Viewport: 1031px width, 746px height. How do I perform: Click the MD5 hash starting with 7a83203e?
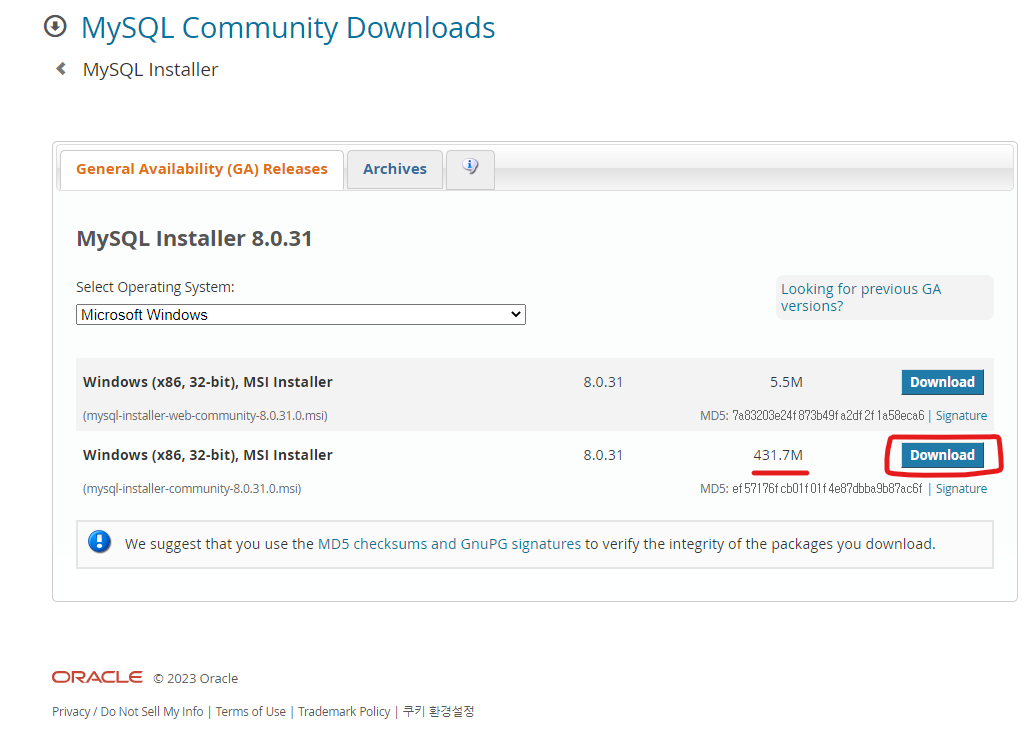pyautogui.click(x=828, y=416)
